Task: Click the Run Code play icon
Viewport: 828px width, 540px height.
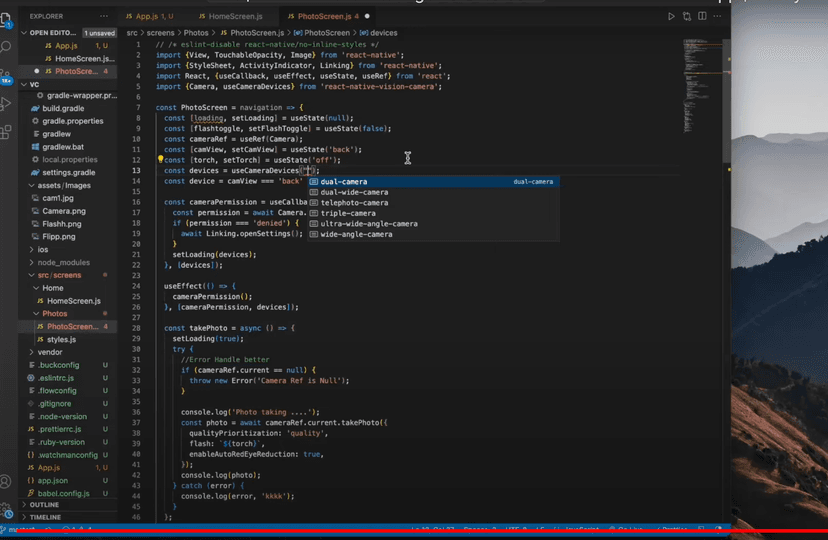Action: pyautogui.click(x=671, y=17)
